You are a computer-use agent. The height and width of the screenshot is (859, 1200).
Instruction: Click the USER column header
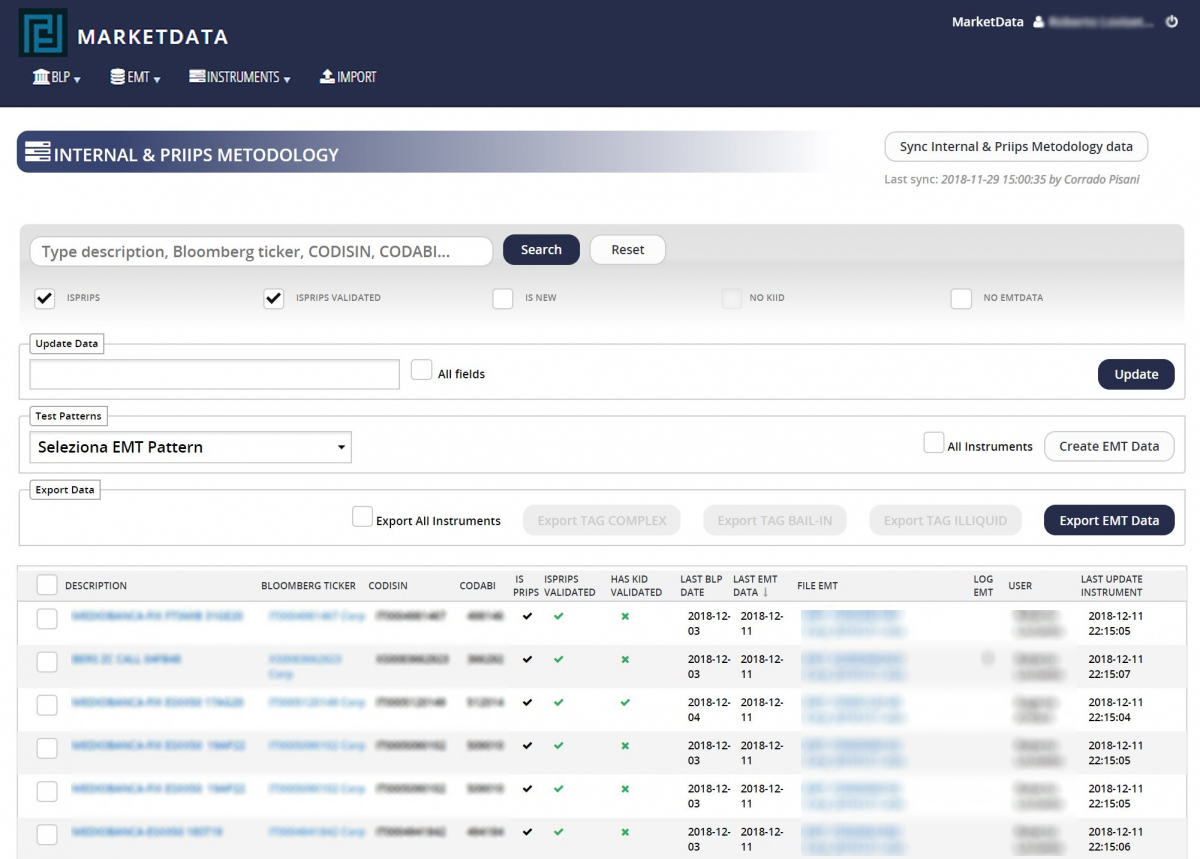tap(1020, 586)
